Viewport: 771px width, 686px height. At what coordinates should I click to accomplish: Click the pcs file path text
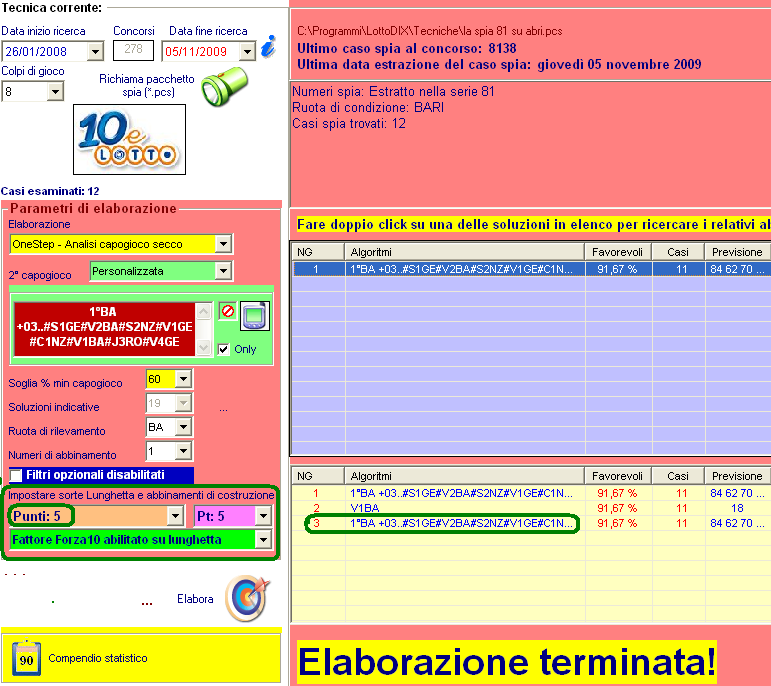[429, 31]
